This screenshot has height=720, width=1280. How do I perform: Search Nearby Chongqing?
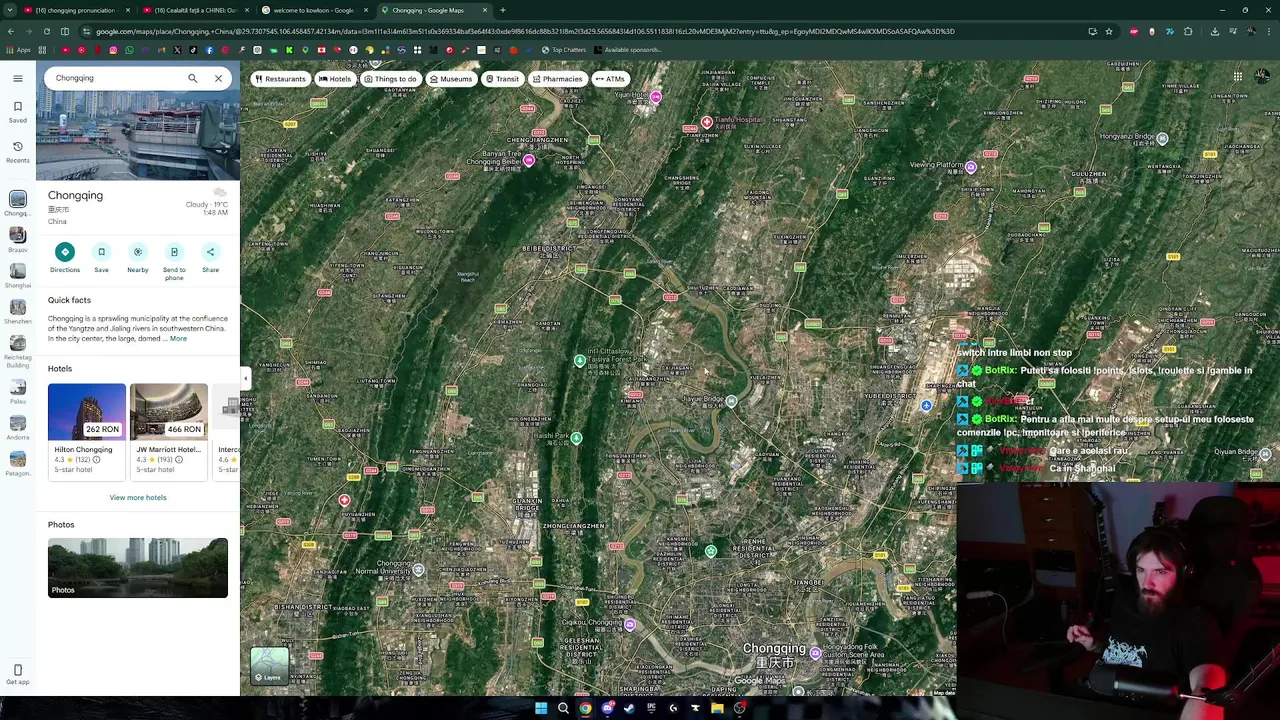click(138, 258)
